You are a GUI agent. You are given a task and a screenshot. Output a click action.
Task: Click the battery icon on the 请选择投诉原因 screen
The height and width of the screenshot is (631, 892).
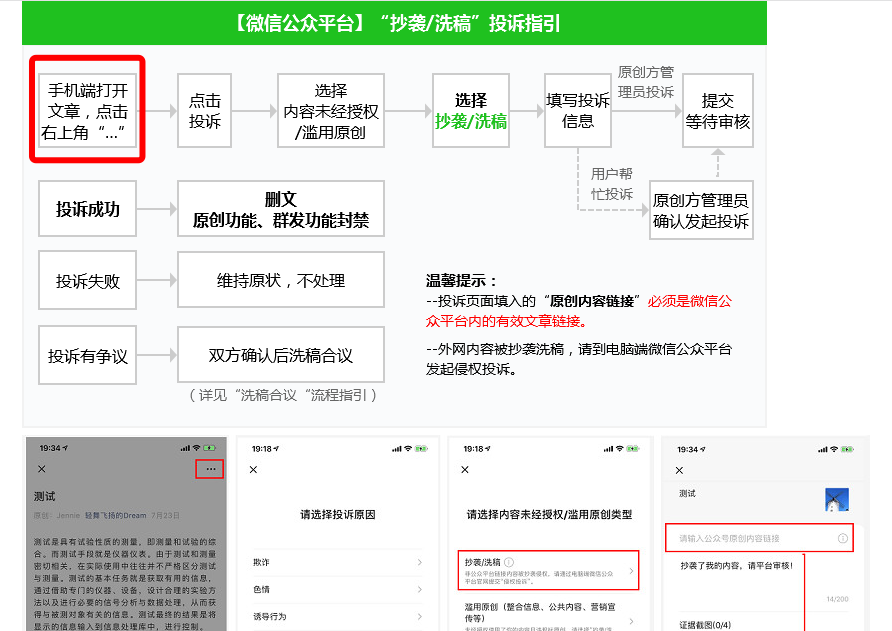(421, 449)
